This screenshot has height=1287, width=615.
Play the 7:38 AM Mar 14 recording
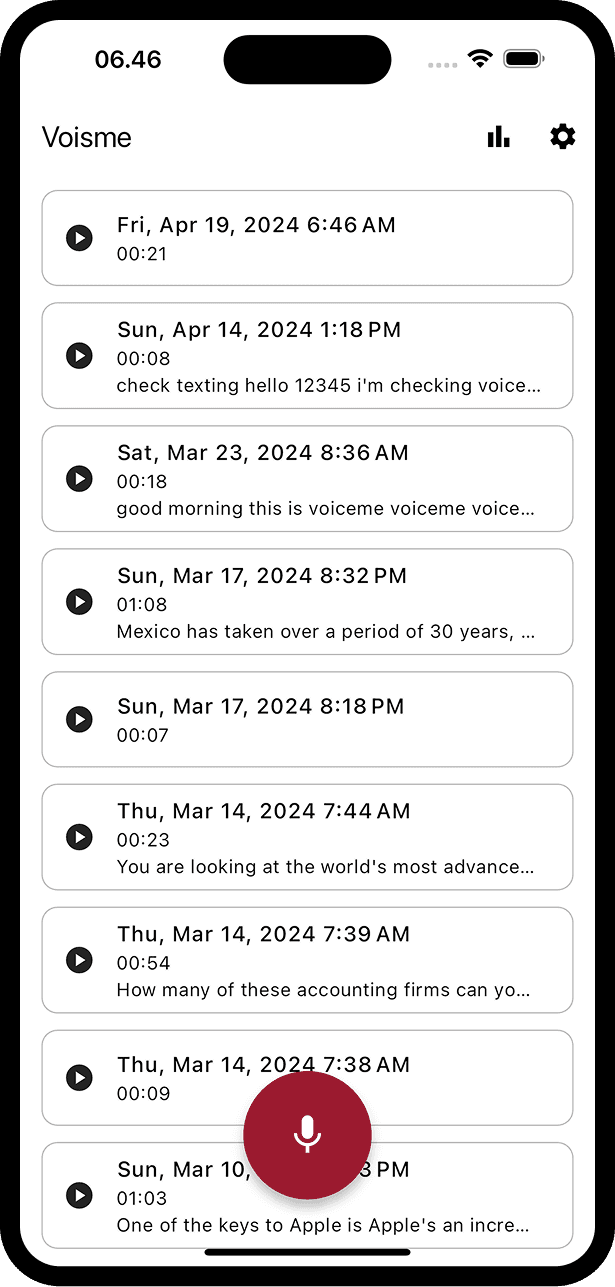(x=79, y=1078)
